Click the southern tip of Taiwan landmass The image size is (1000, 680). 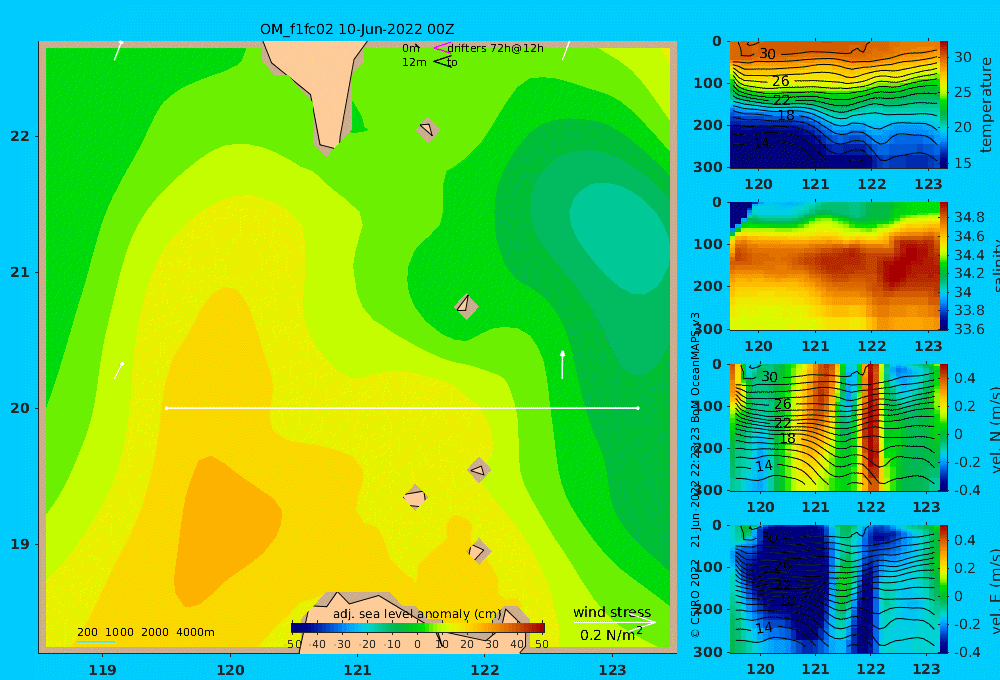click(x=326, y=149)
